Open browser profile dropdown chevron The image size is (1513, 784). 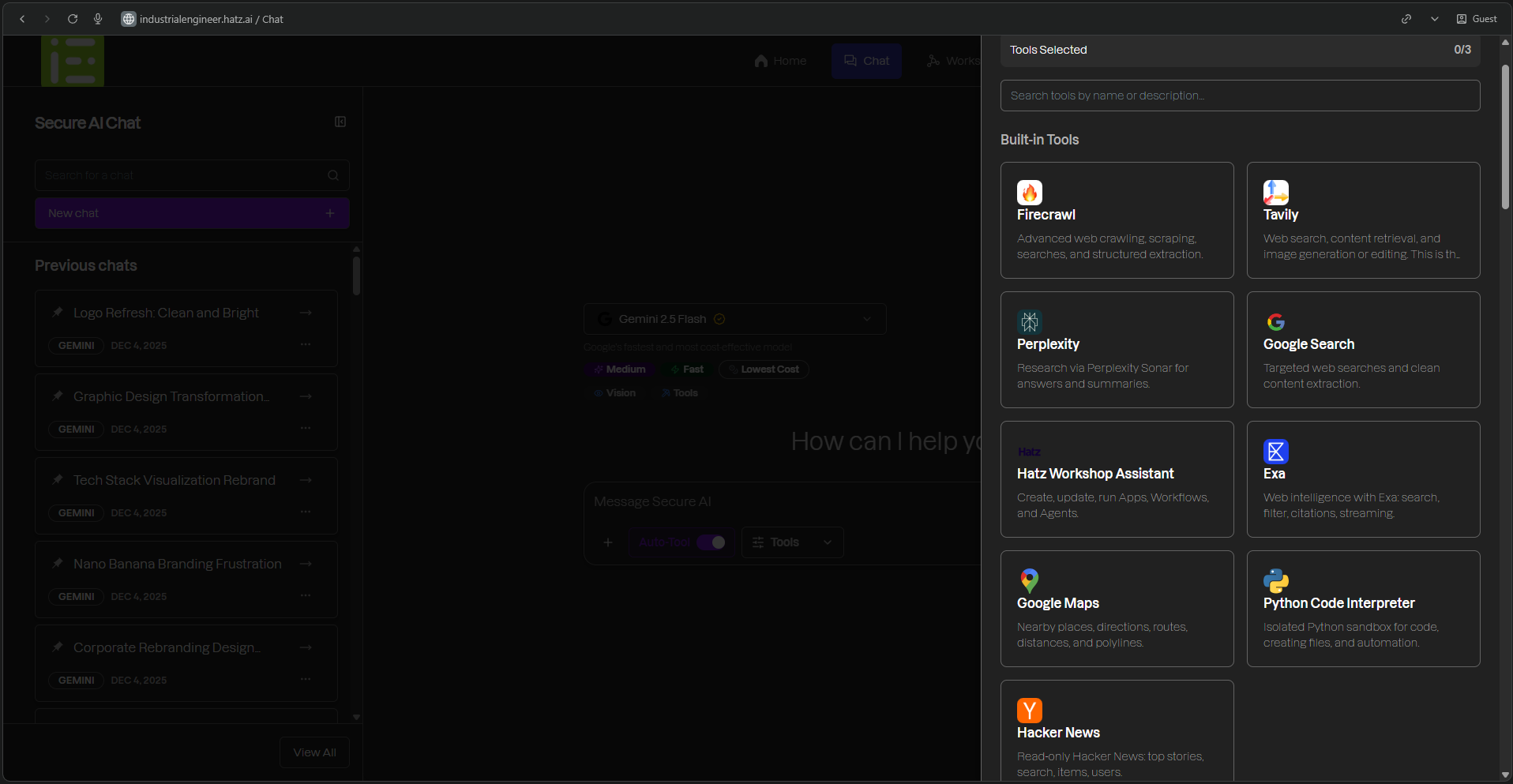tap(1434, 19)
